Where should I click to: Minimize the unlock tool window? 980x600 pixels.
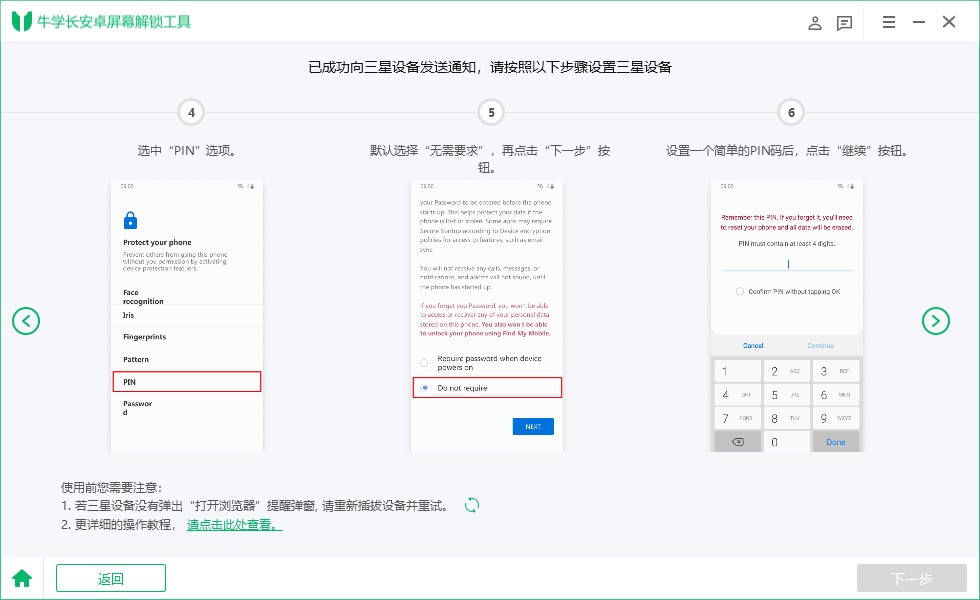click(919, 22)
